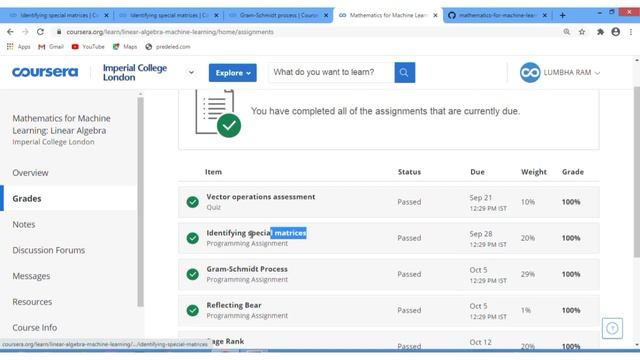Close the Gram-Schmidt process tab

tap(326, 15)
